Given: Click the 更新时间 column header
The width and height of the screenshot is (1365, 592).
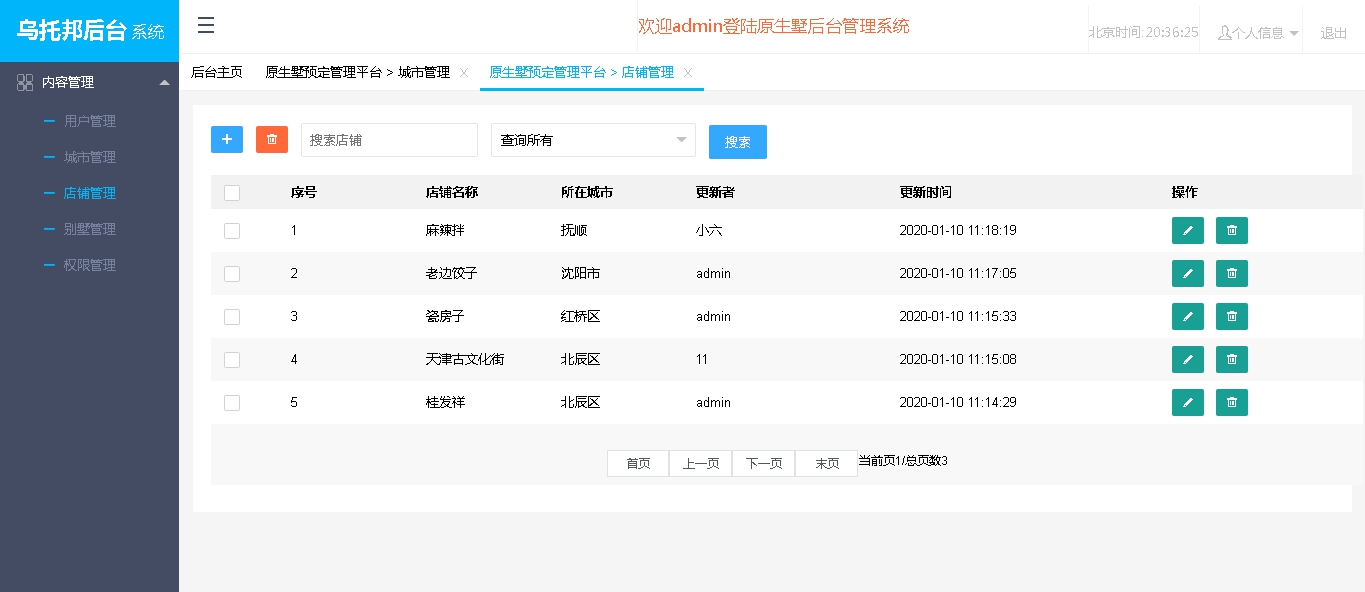Looking at the screenshot, I should 926,192.
